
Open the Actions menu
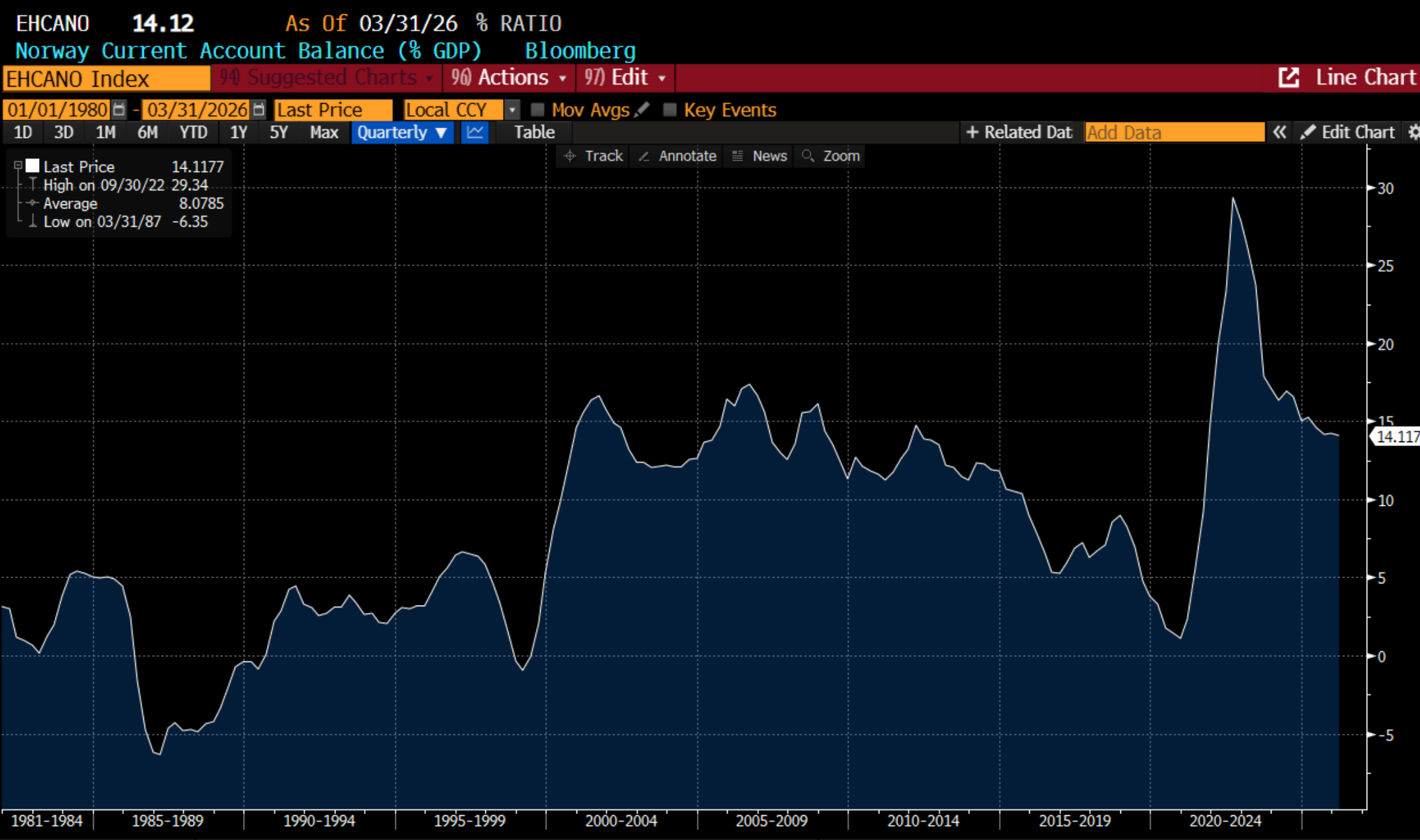tap(509, 77)
